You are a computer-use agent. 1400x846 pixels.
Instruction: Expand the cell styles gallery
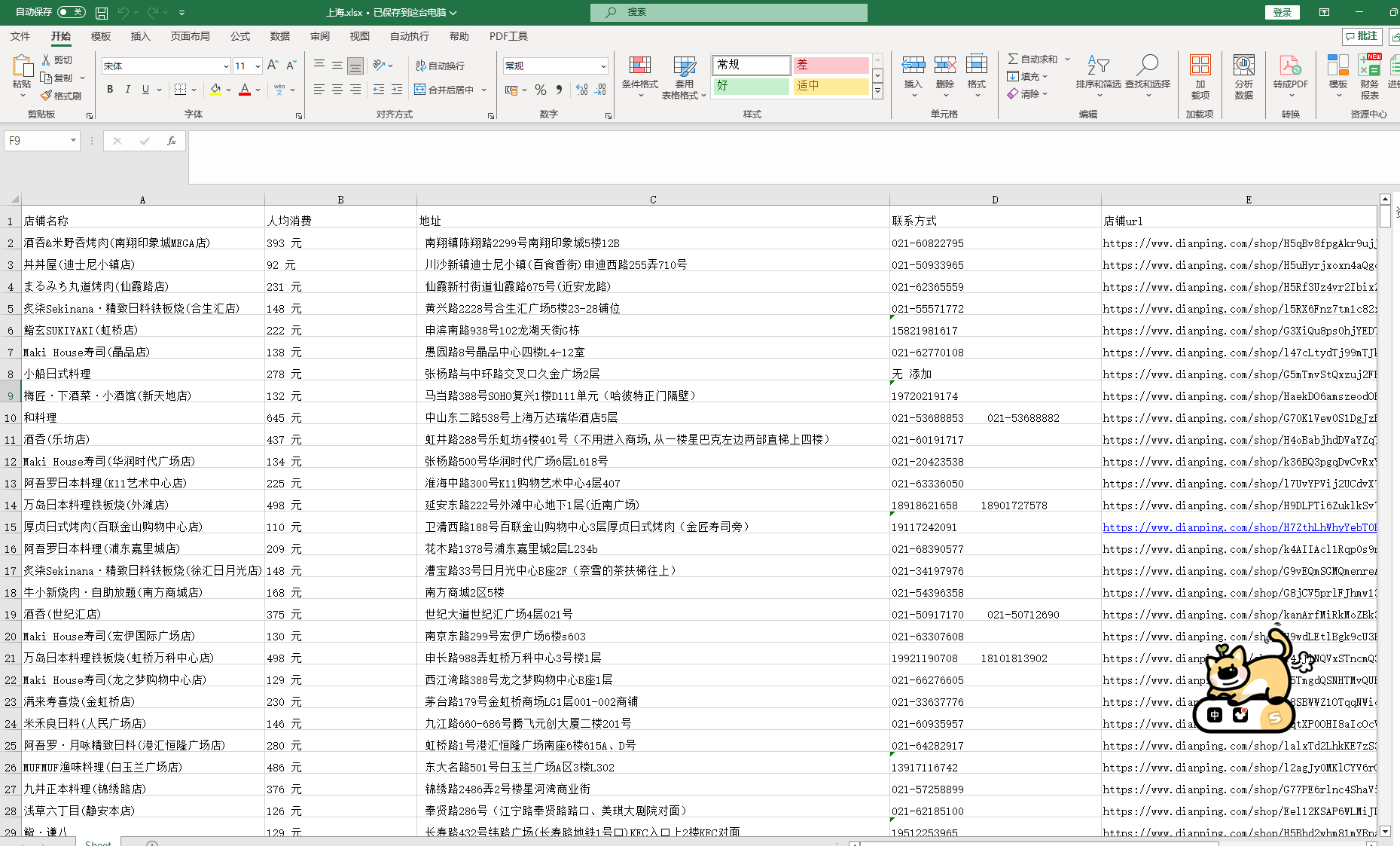877,91
